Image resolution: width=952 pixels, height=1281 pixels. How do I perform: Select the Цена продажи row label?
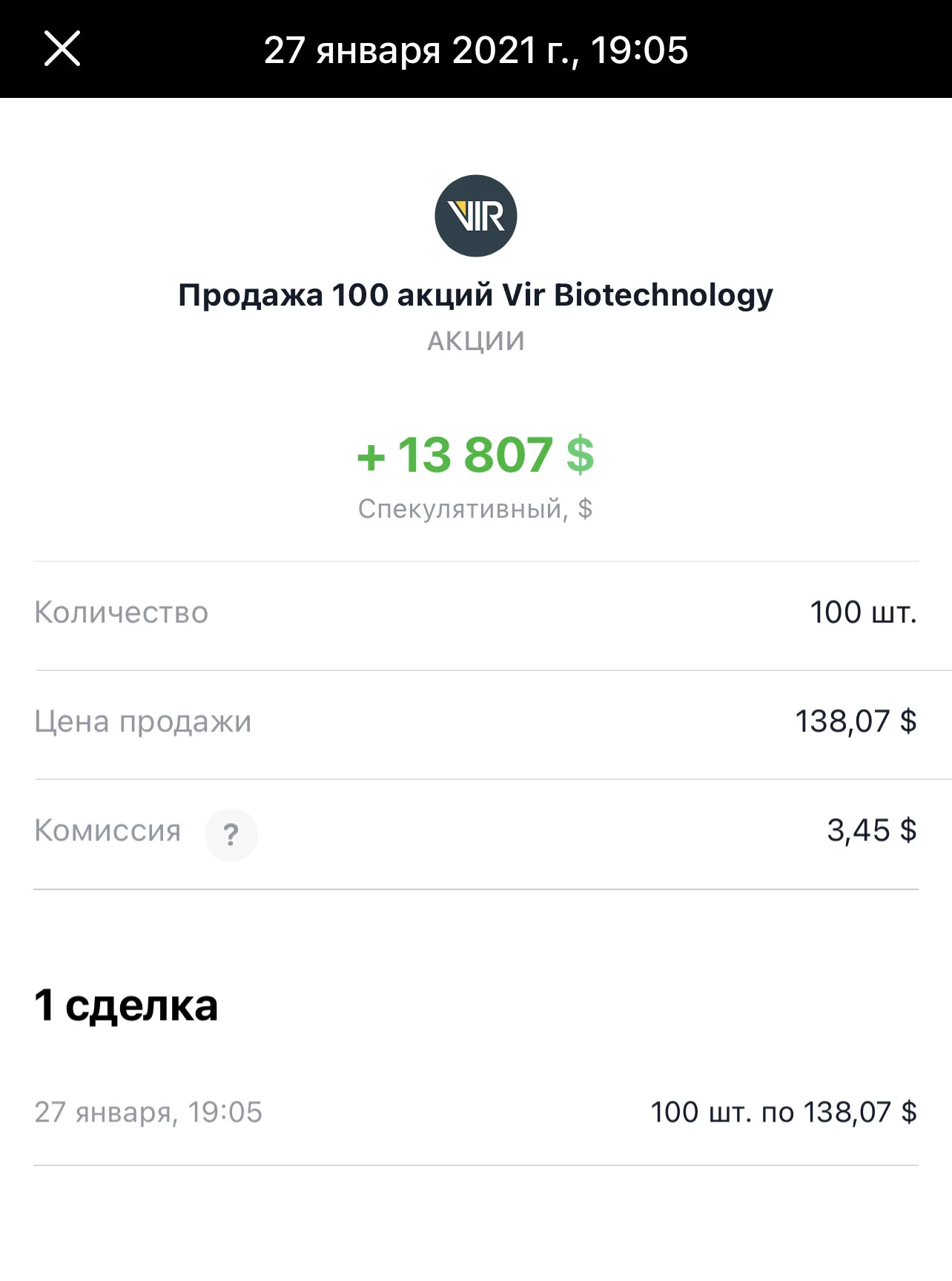[143, 722]
